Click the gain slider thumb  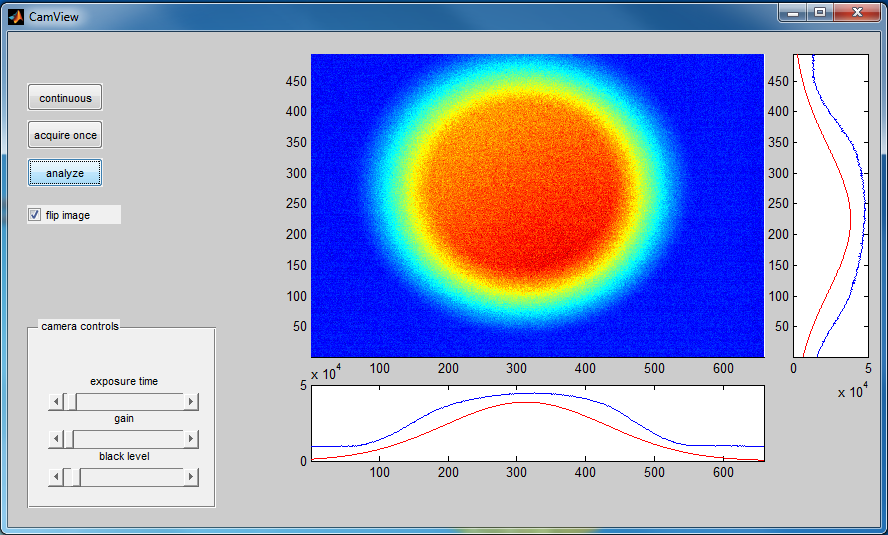pyautogui.click(x=70, y=439)
